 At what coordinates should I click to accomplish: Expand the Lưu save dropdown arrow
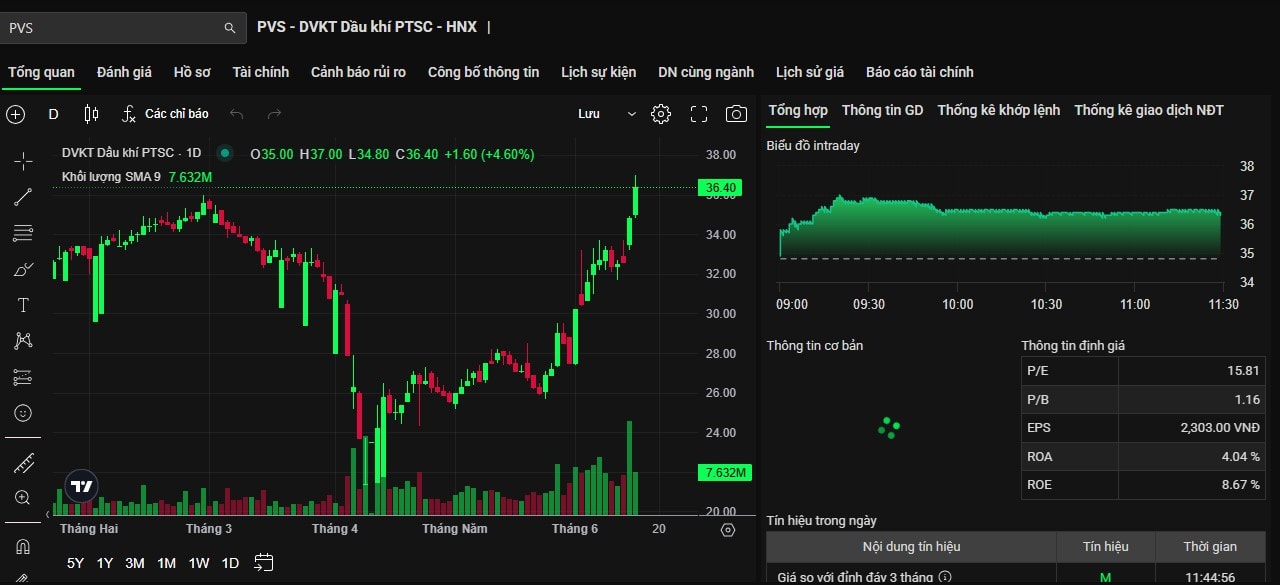631,114
